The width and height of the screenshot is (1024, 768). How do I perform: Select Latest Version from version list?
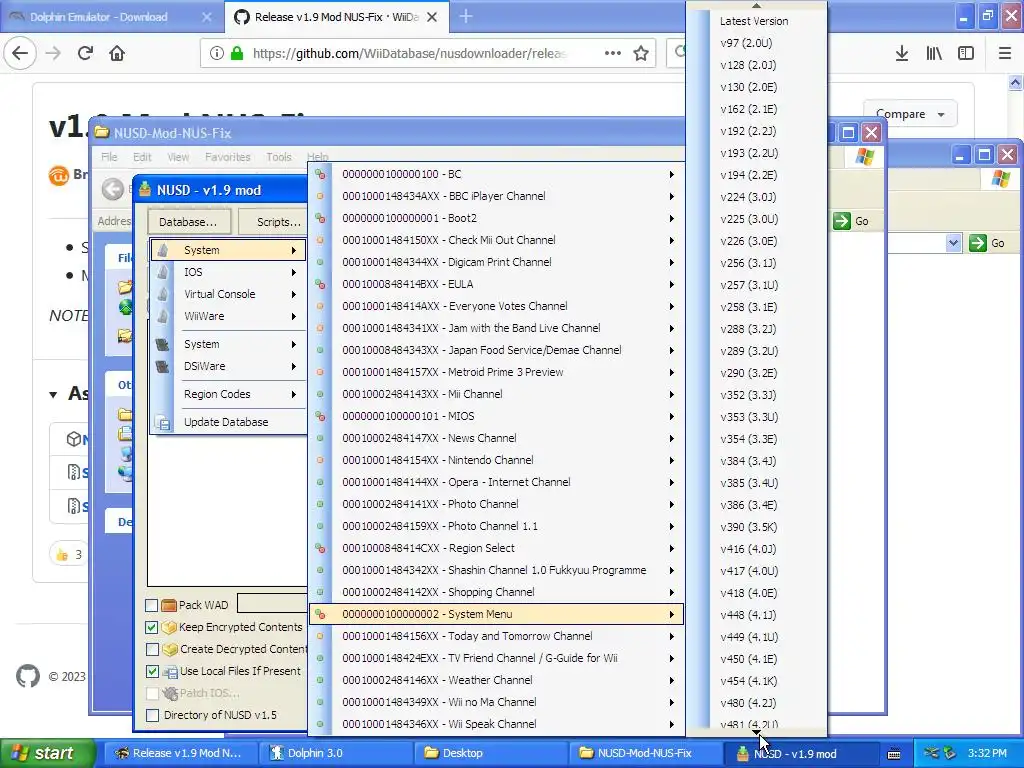(x=754, y=21)
